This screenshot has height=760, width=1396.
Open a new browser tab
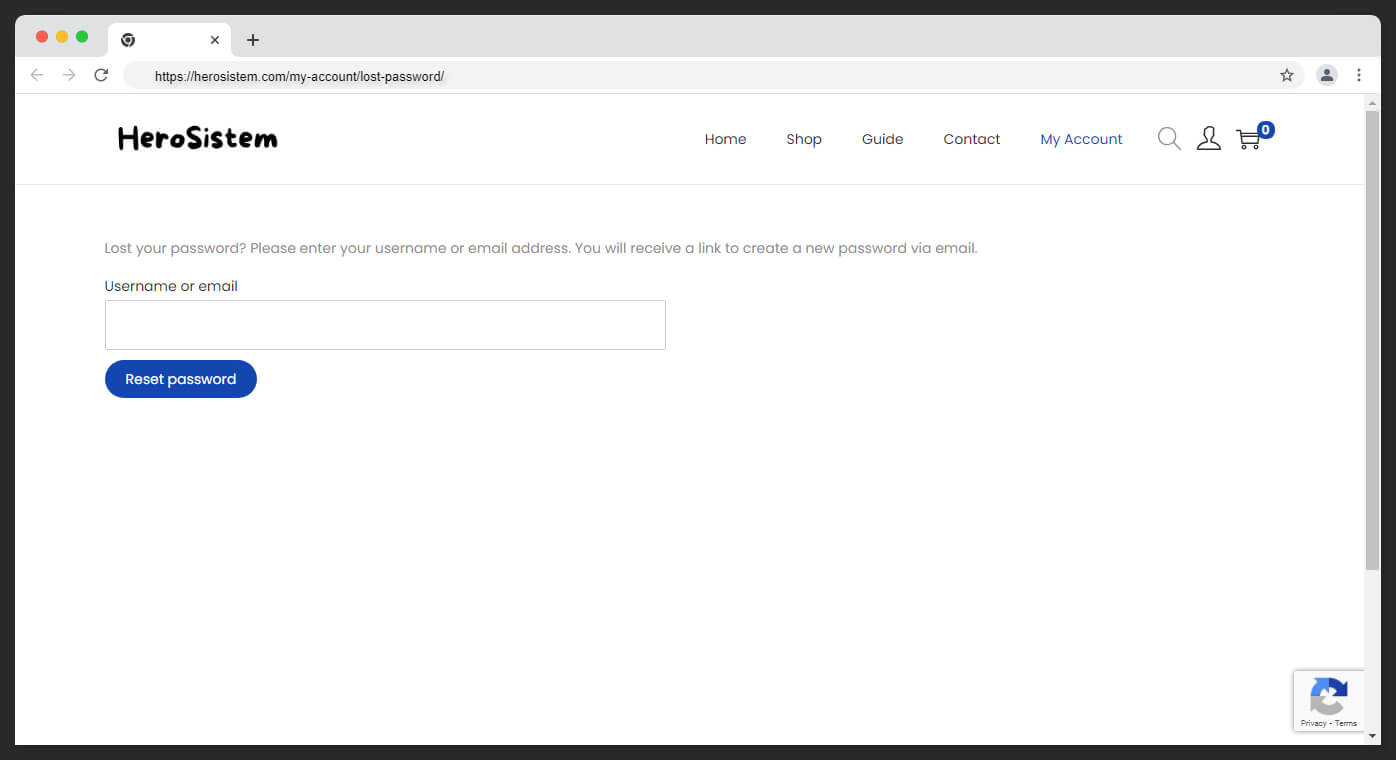coord(253,40)
